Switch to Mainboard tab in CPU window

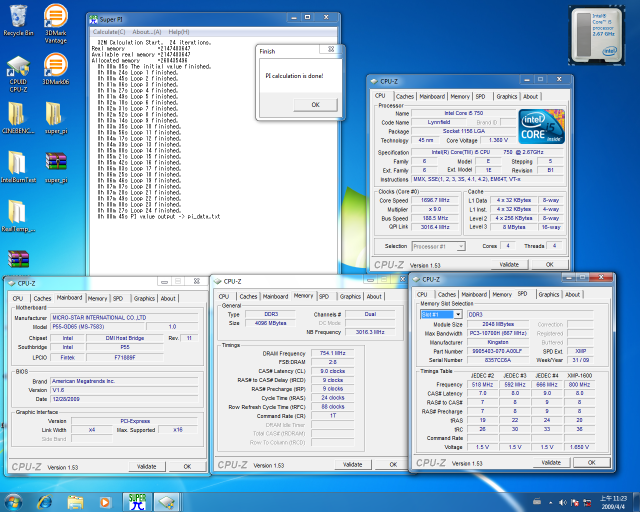coord(432,96)
